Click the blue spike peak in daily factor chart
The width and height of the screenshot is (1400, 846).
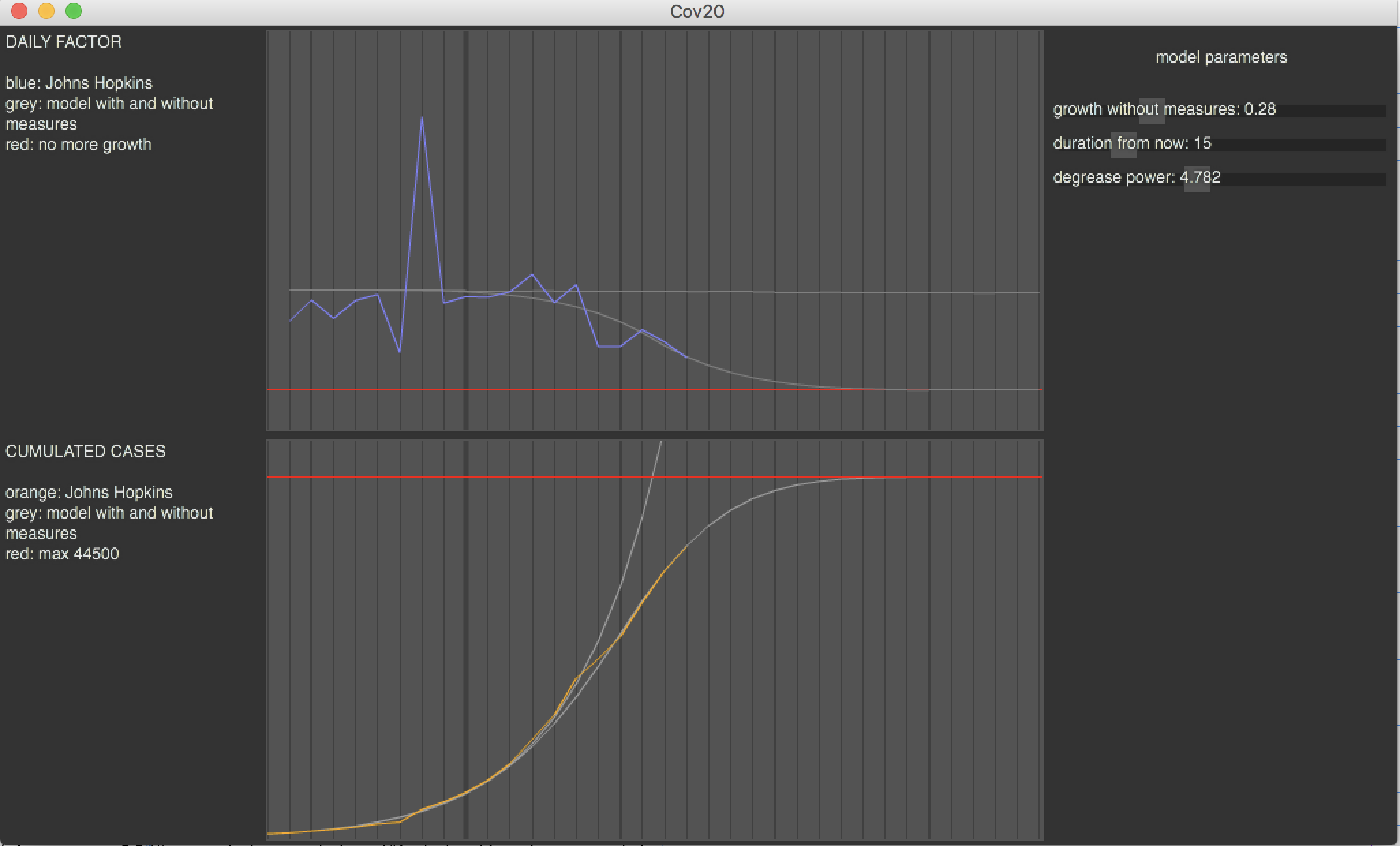pos(422,118)
